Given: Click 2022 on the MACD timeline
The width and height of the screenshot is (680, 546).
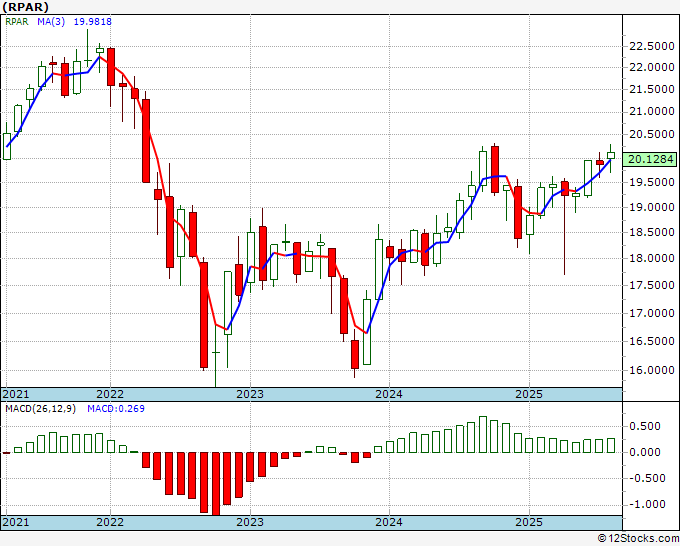Looking at the screenshot, I should click(x=110, y=522).
